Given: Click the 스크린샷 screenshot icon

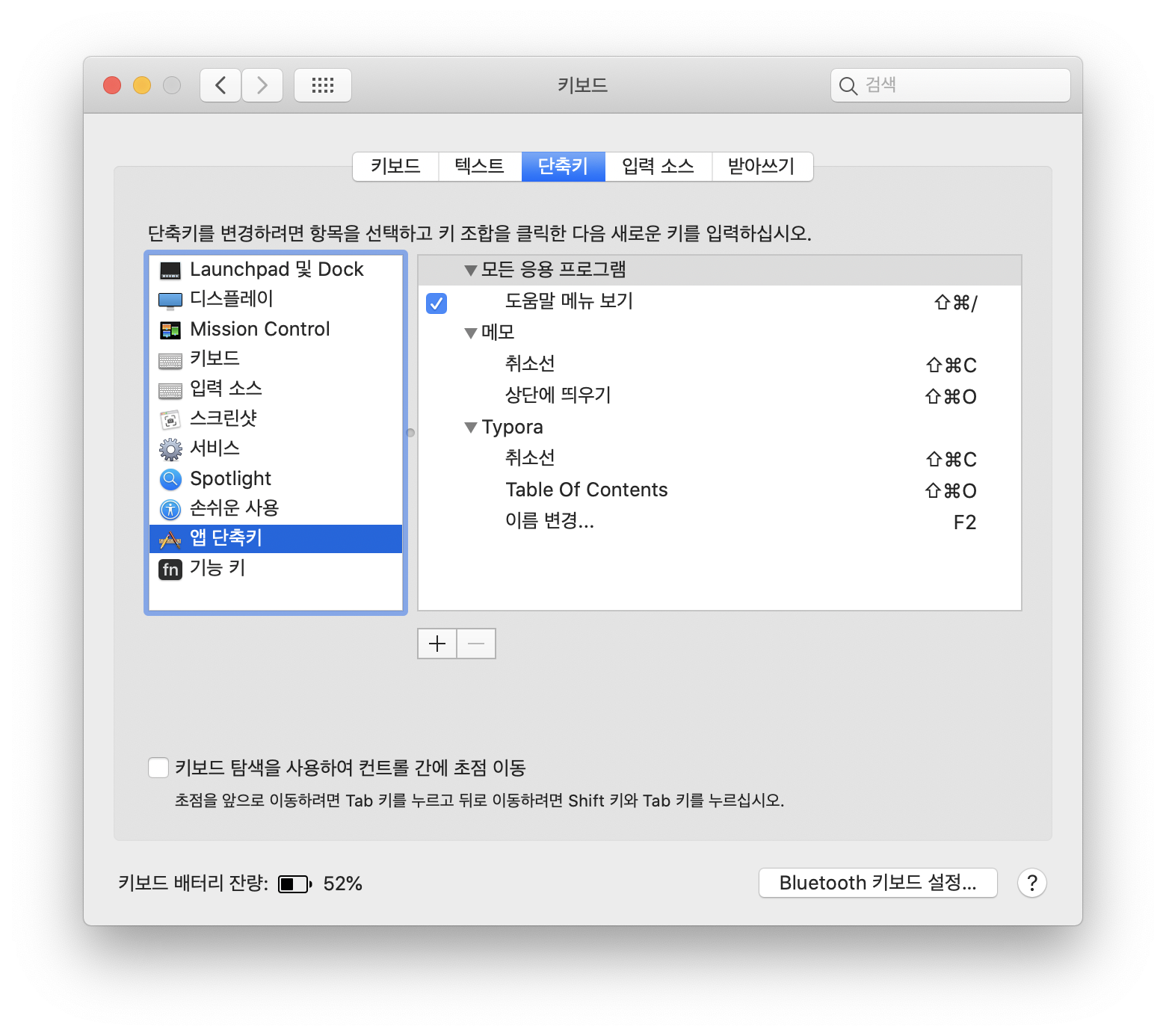Looking at the screenshot, I should tap(170, 420).
